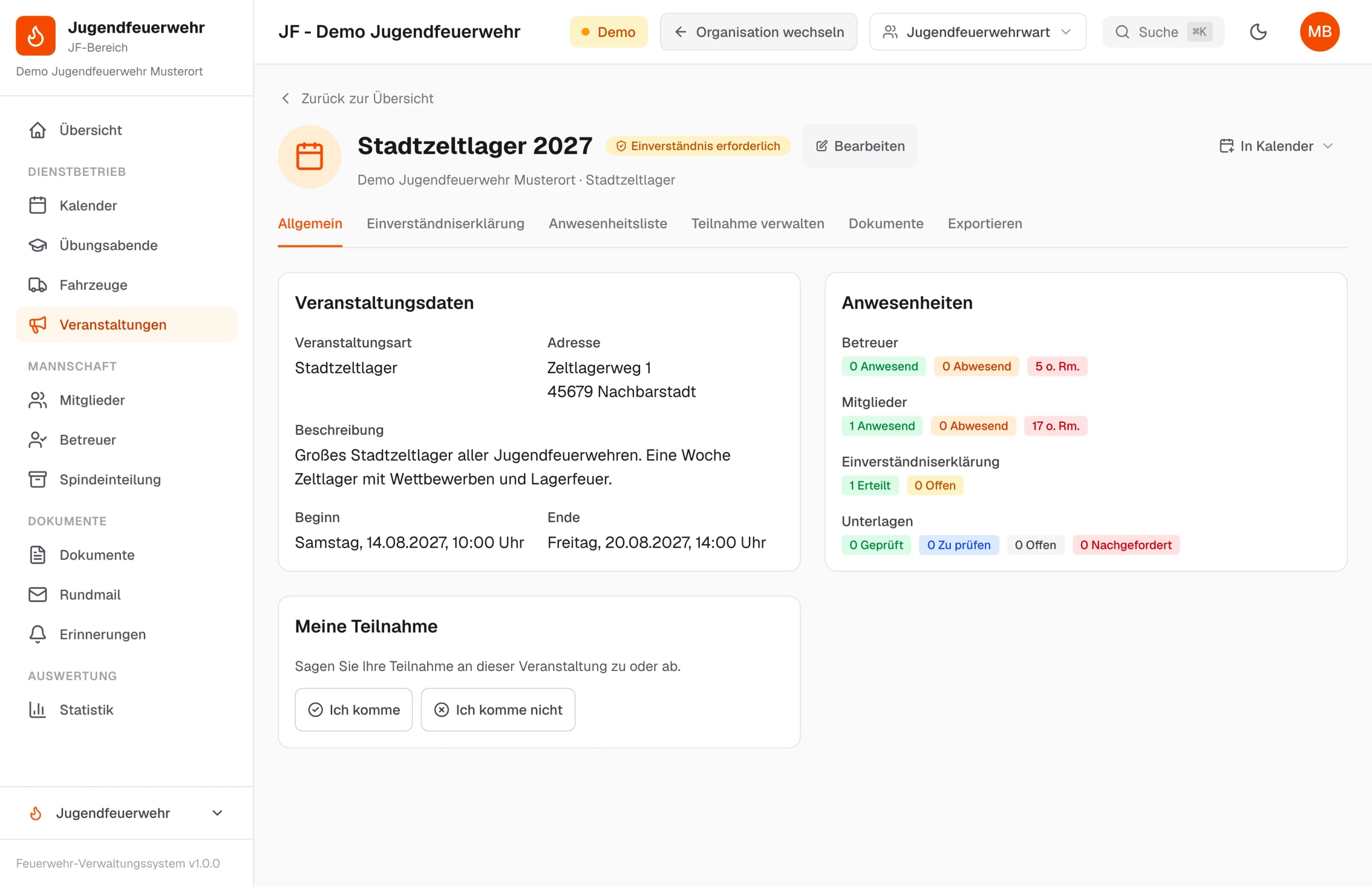Open Jugendfeuerwehrwart role dropdown

click(978, 32)
